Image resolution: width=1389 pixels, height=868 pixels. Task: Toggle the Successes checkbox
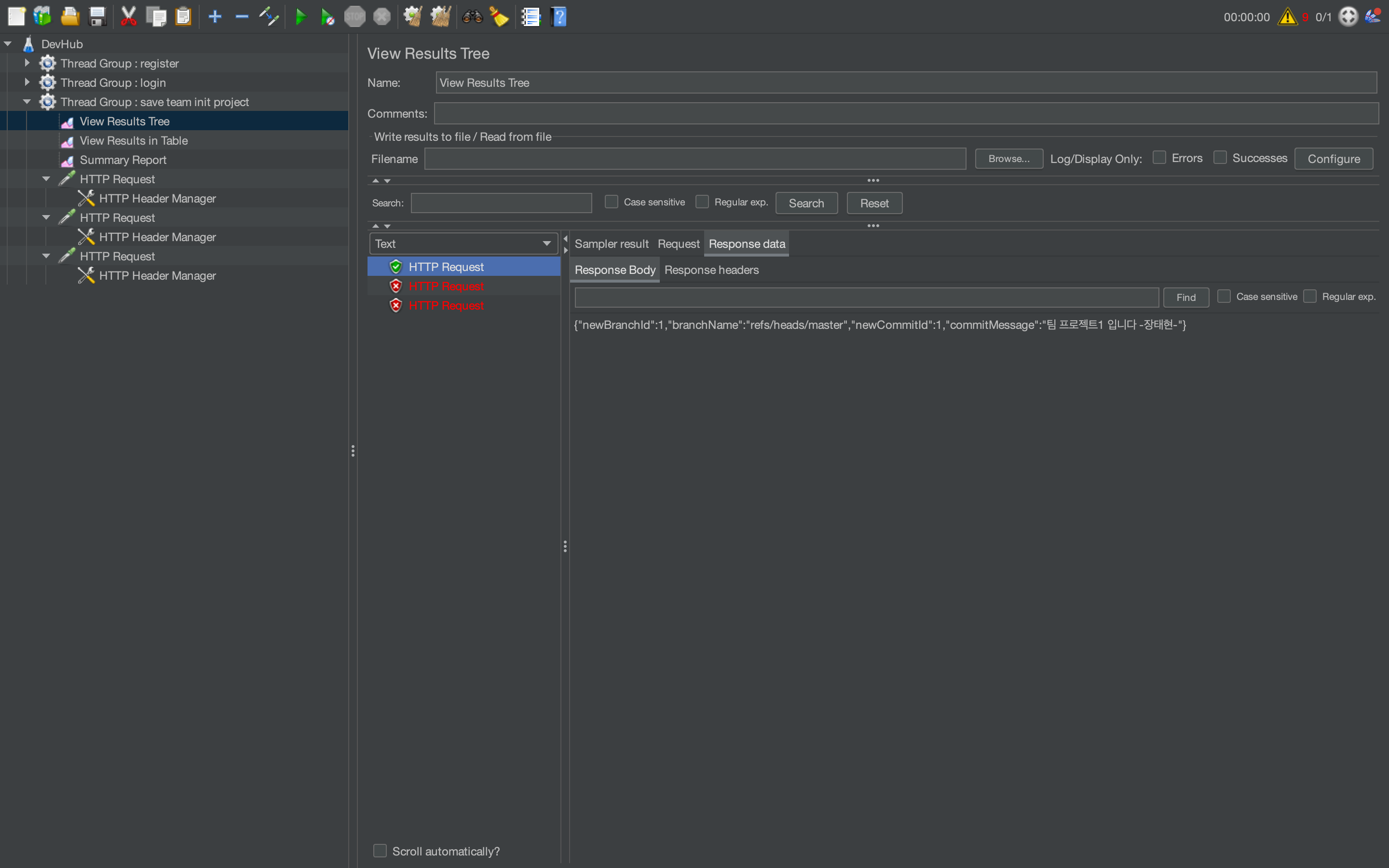coord(1220,158)
